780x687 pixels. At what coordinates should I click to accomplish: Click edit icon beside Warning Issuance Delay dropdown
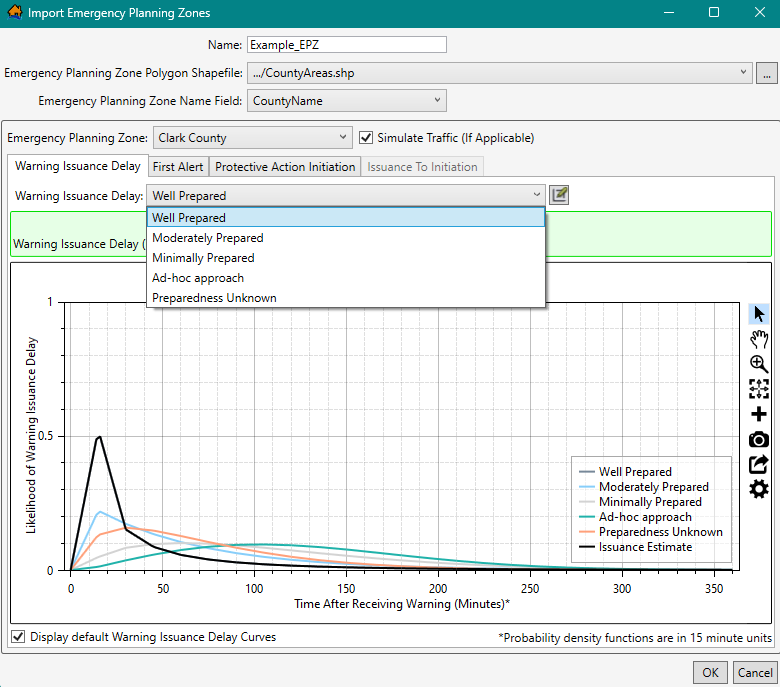[559, 195]
